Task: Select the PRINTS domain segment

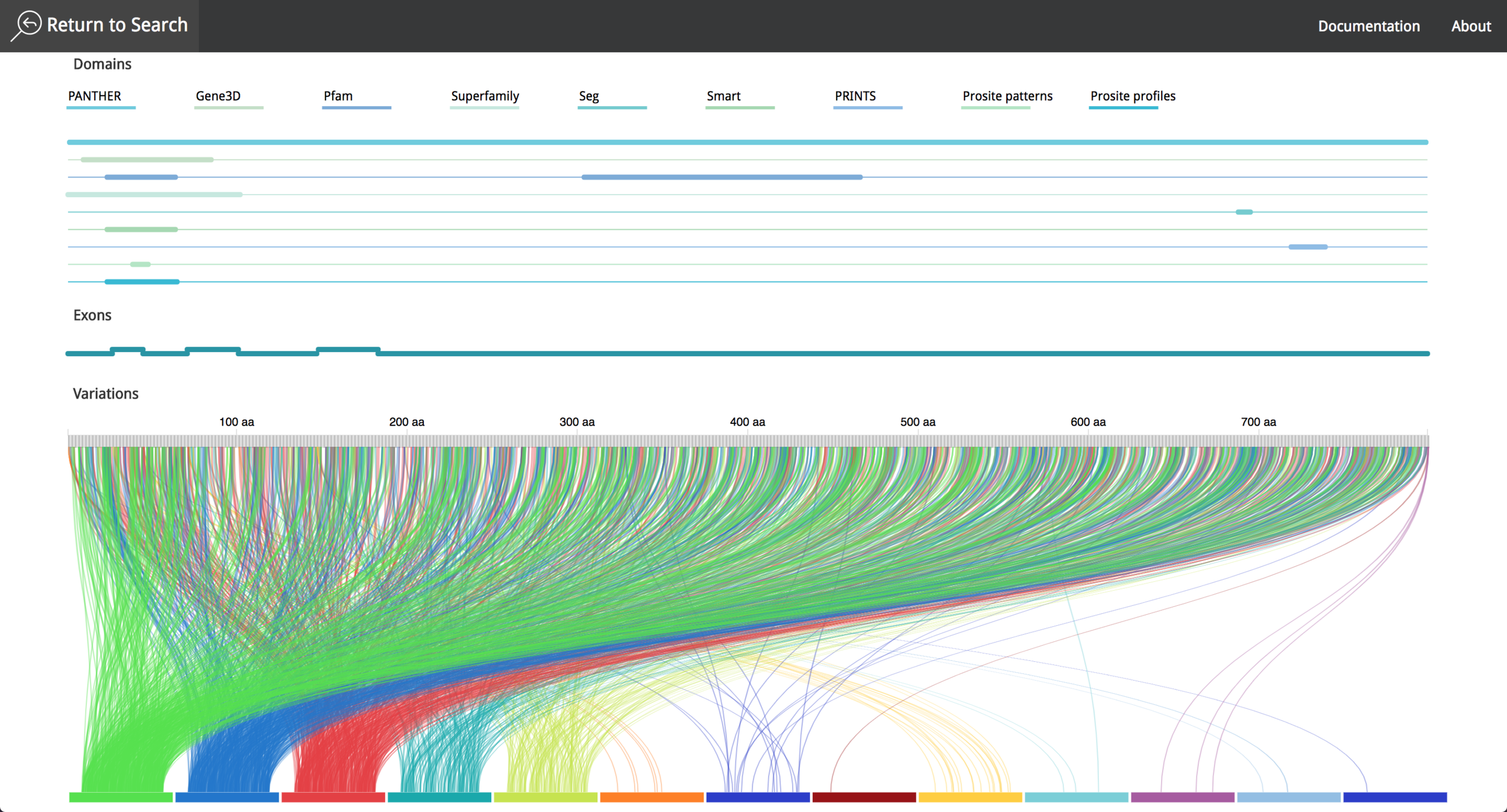Action: [1308, 247]
